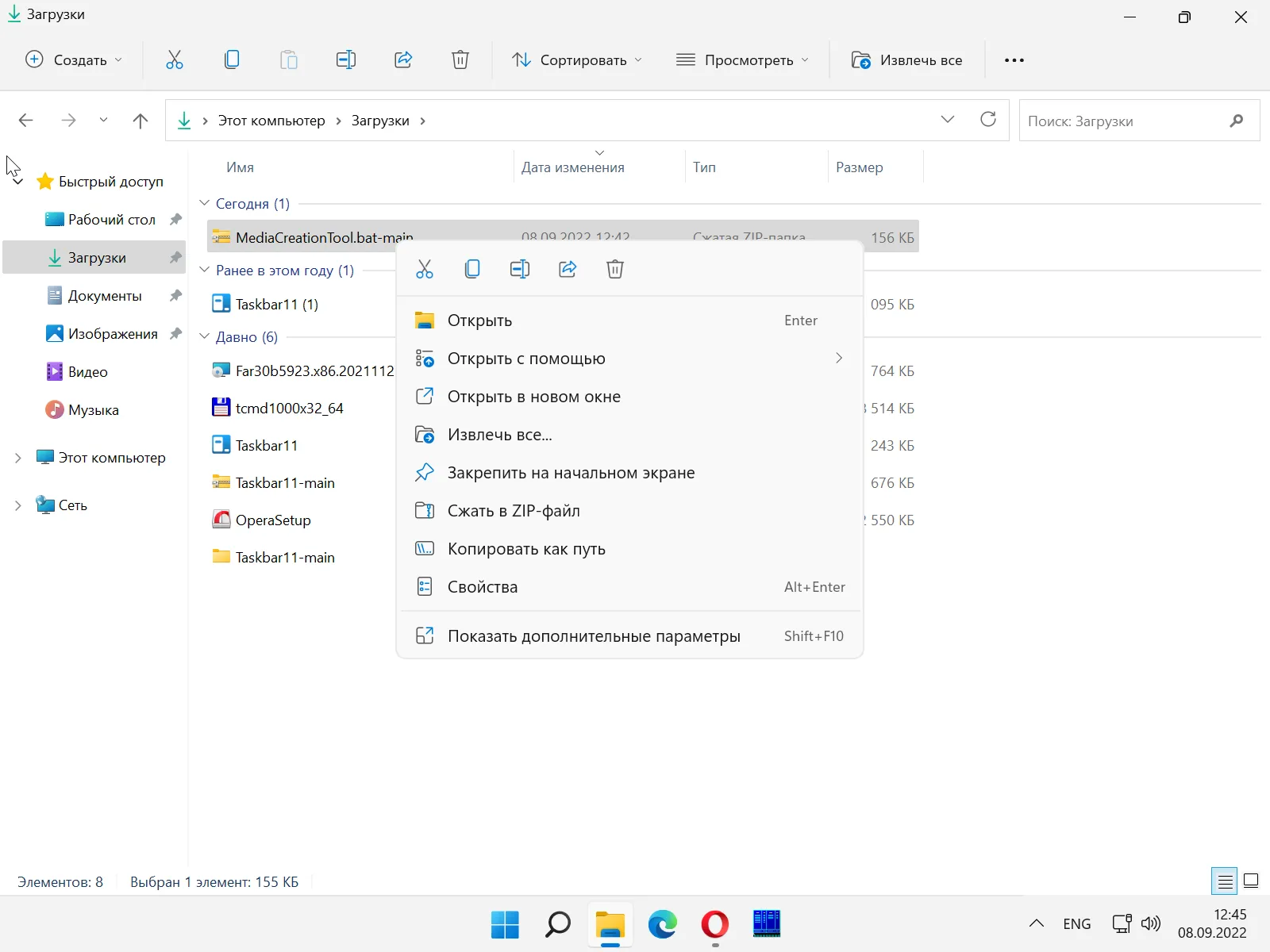This screenshot has width=1270, height=952.
Task: Click the Copy icon in the top toolbar
Action: click(232, 60)
